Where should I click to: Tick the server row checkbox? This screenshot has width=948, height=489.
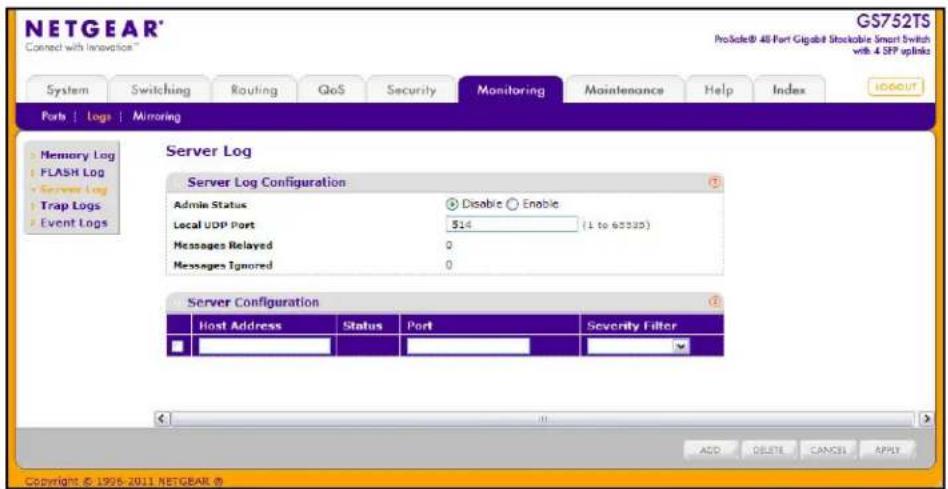(177, 346)
